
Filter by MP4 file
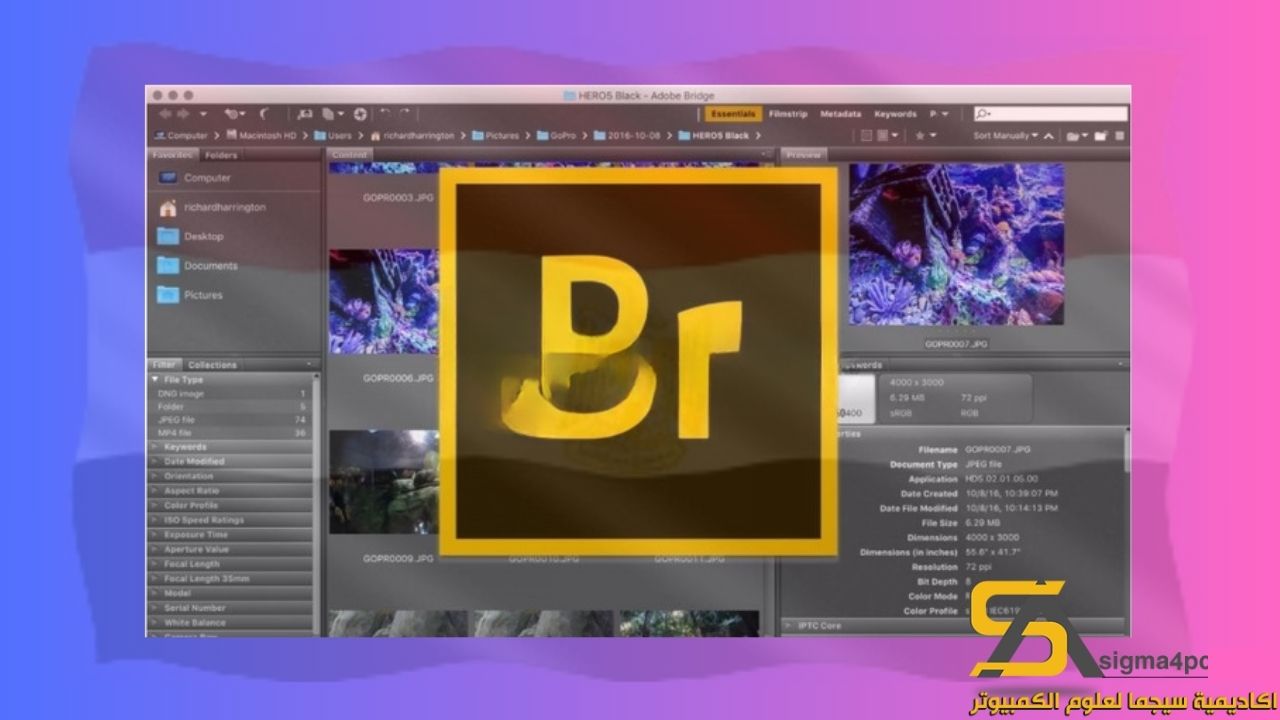tap(230, 433)
